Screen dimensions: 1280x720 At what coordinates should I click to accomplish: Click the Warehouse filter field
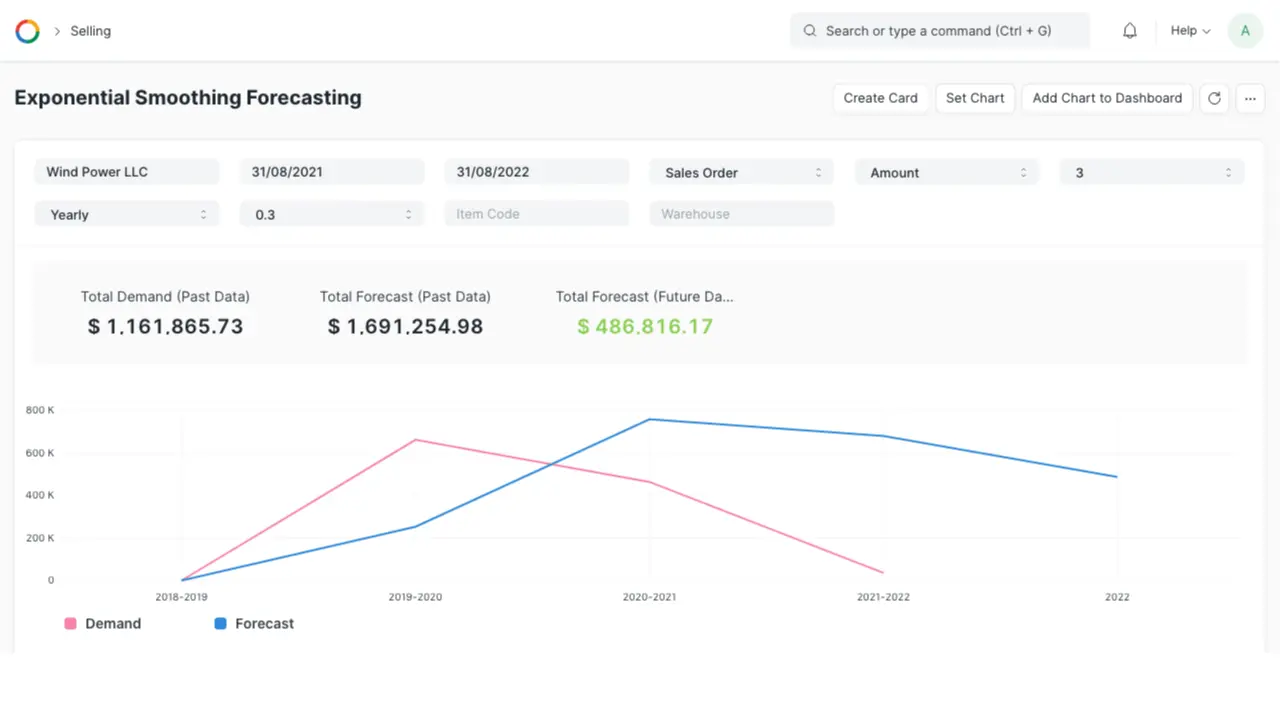[741, 214]
